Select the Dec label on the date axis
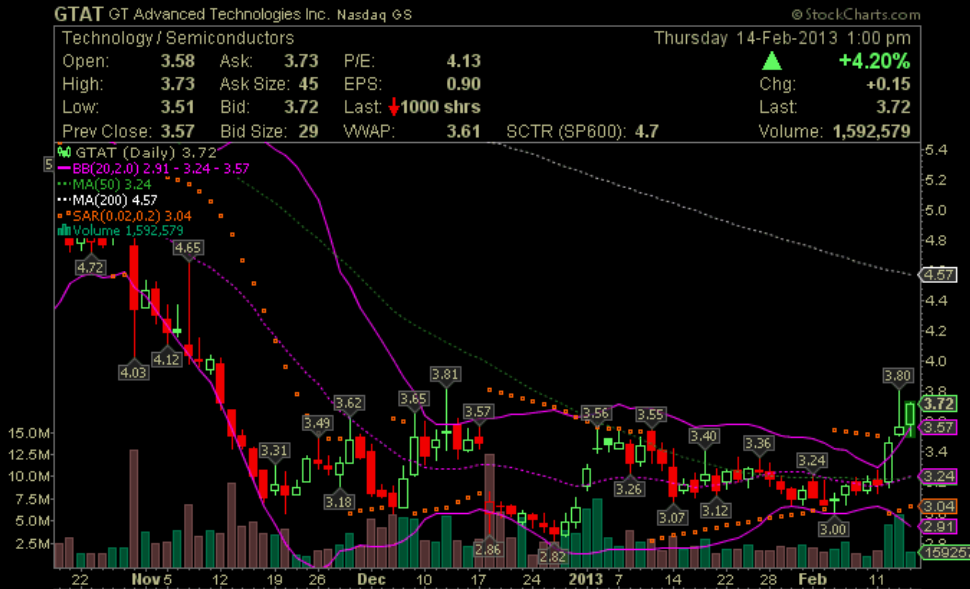Image resolution: width=970 pixels, height=589 pixels. pyautogui.click(x=371, y=579)
